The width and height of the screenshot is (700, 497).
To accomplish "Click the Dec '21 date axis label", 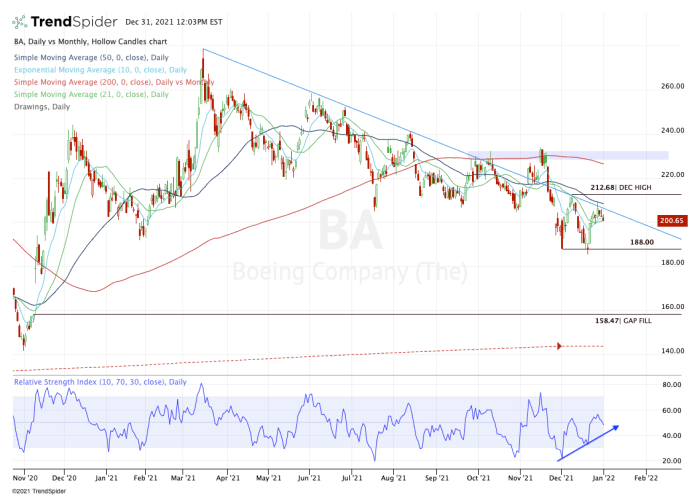I will pos(561,478).
